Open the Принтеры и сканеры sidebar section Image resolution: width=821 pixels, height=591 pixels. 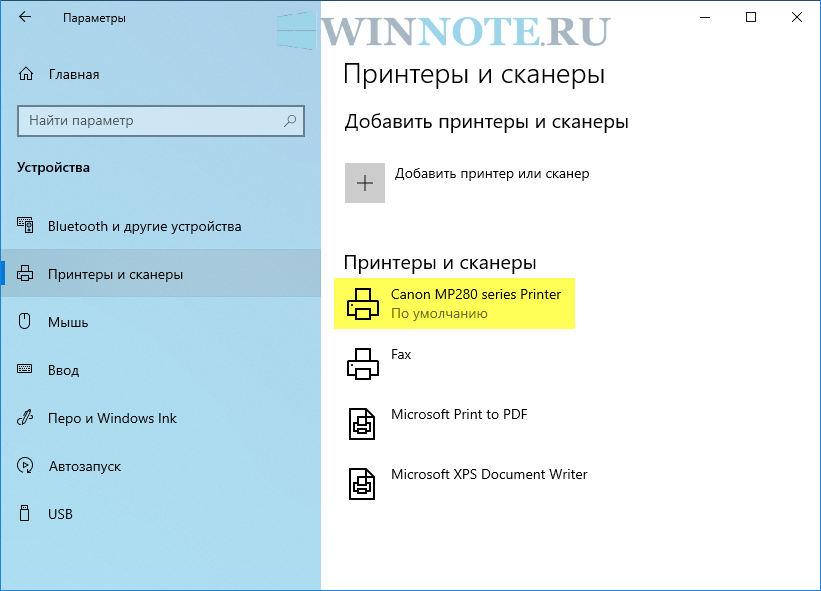115,274
